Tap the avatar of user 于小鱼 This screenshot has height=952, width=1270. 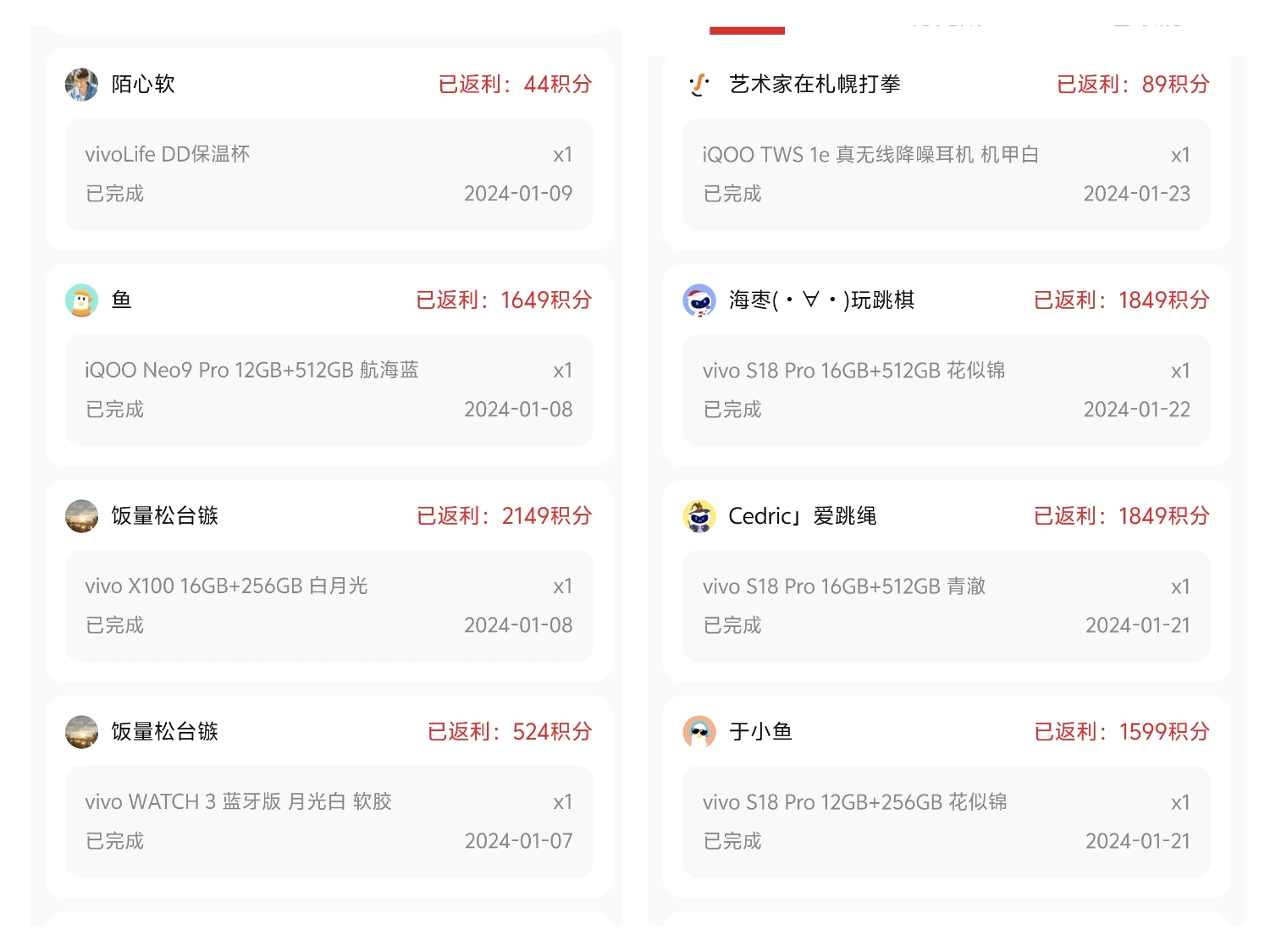(699, 732)
